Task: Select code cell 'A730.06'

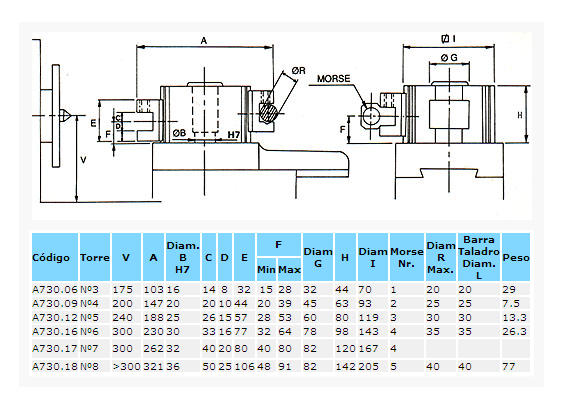Action: 55,289
